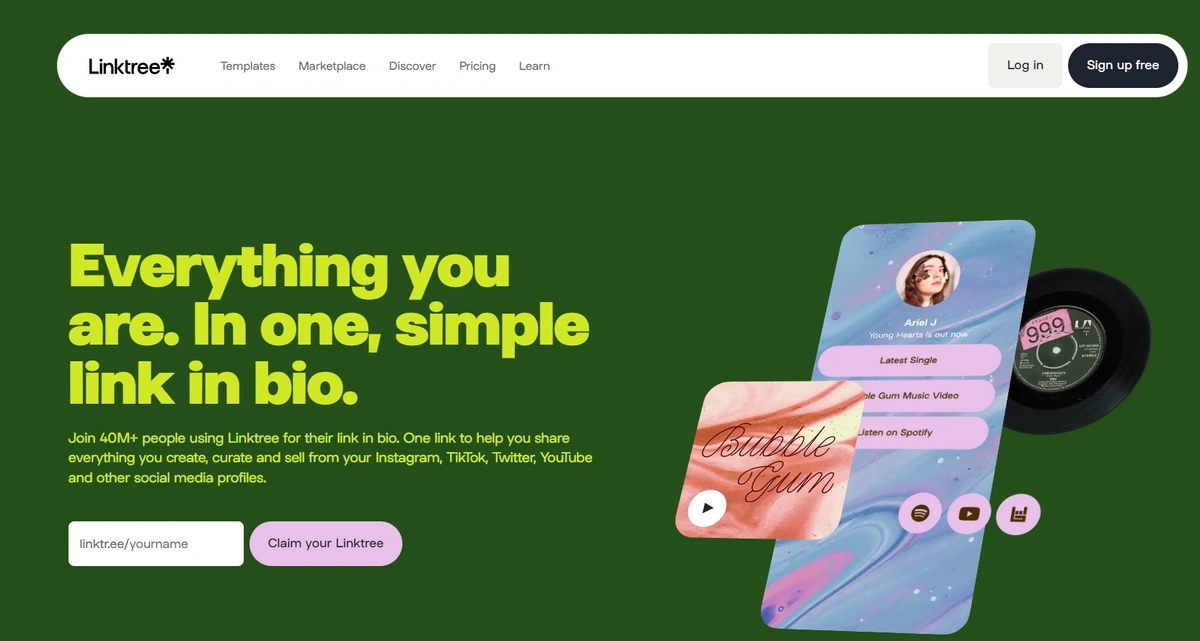Open the Bubble Gum album artwork card
The width and height of the screenshot is (1200, 641).
(768, 462)
